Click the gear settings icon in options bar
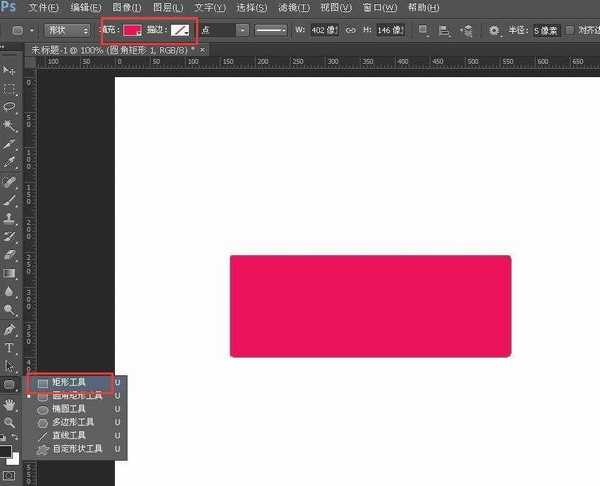 coord(494,30)
